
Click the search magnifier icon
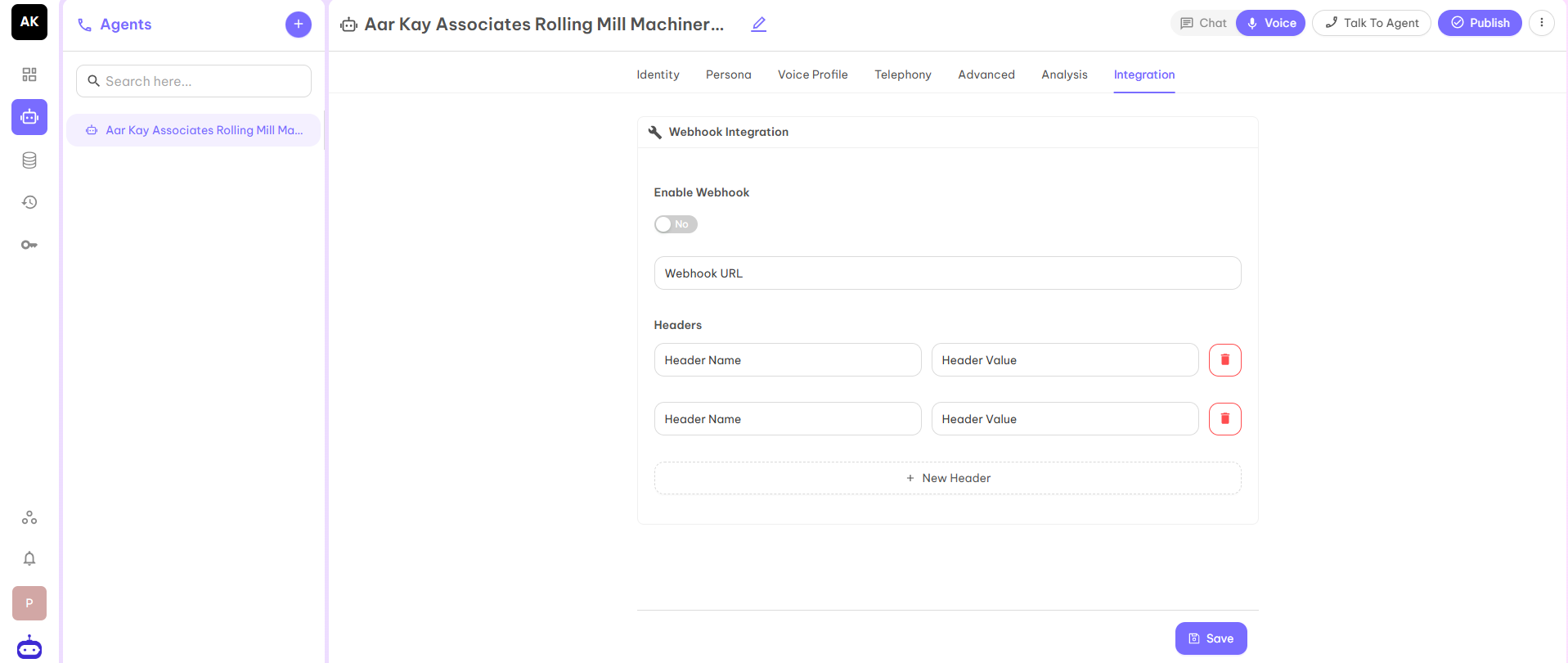[94, 81]
